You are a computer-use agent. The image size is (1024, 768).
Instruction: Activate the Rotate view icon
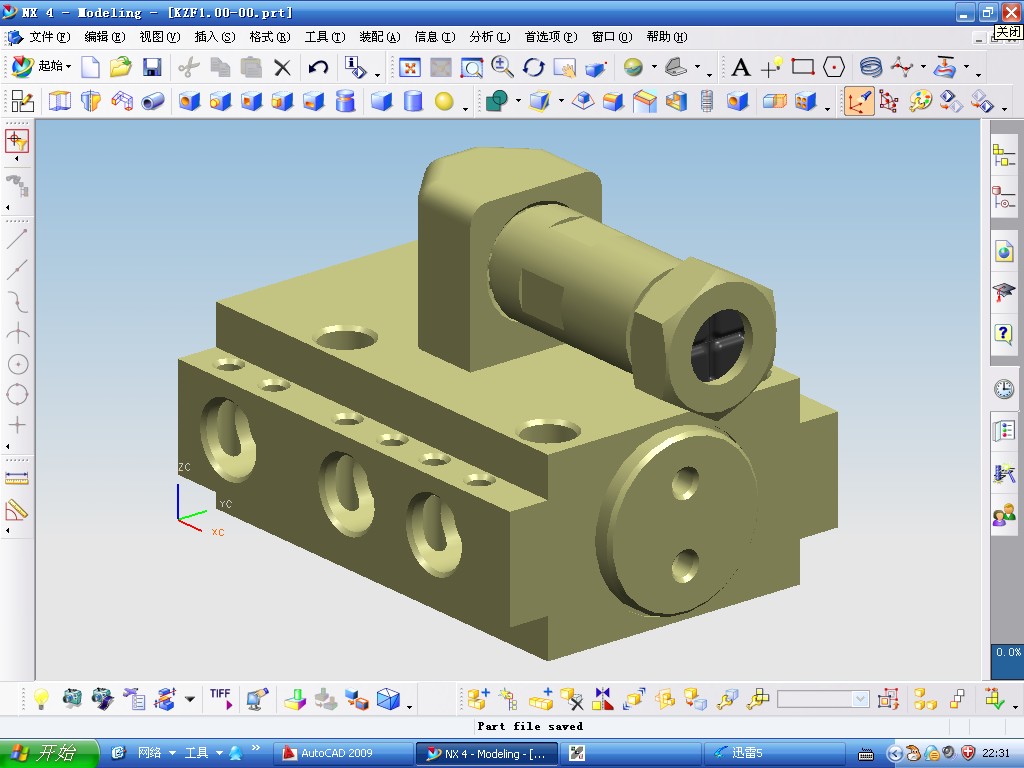coord(534,67)
